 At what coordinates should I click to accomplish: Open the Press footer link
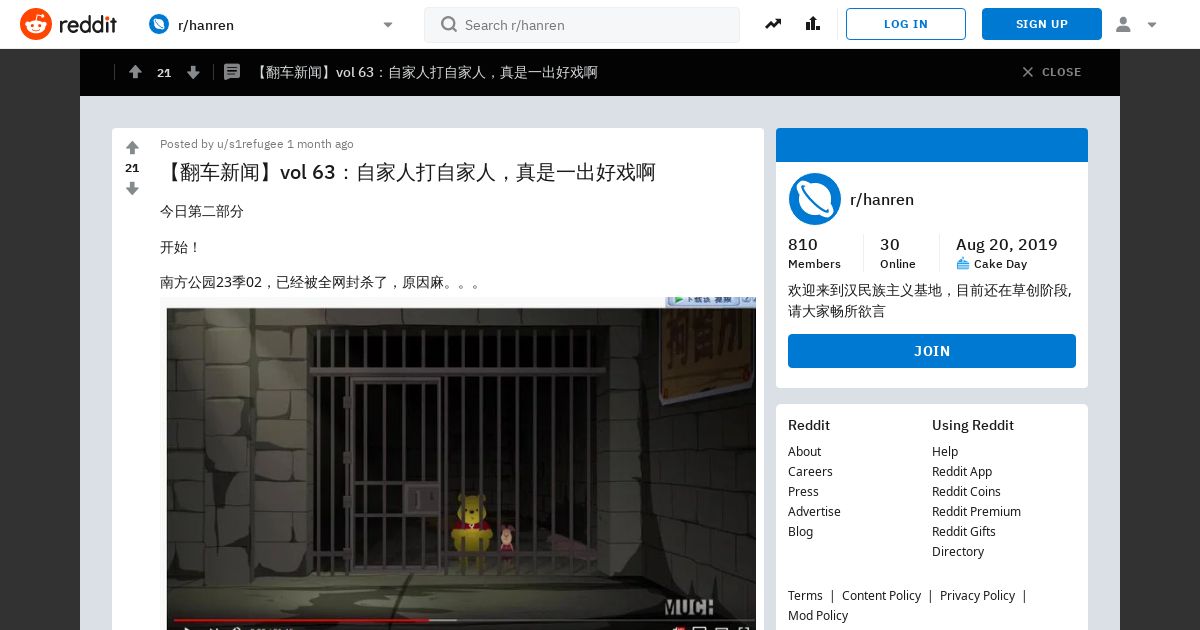pos(803,492)
